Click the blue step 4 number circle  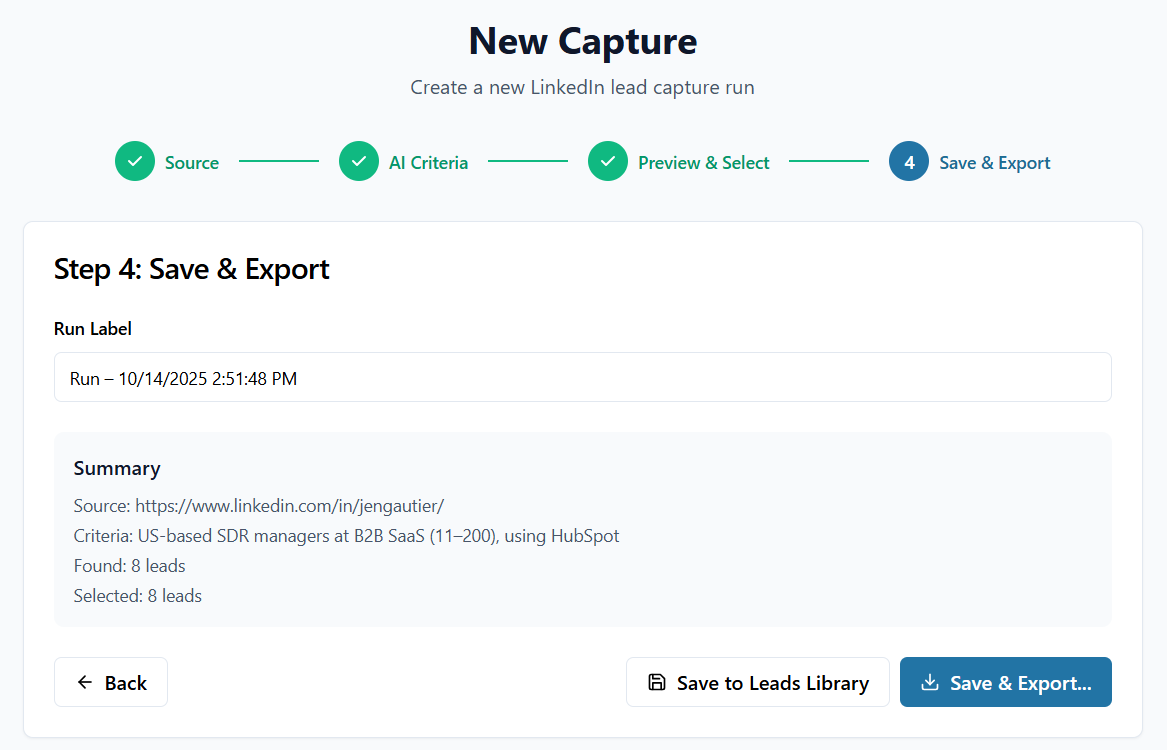point(909,162)
